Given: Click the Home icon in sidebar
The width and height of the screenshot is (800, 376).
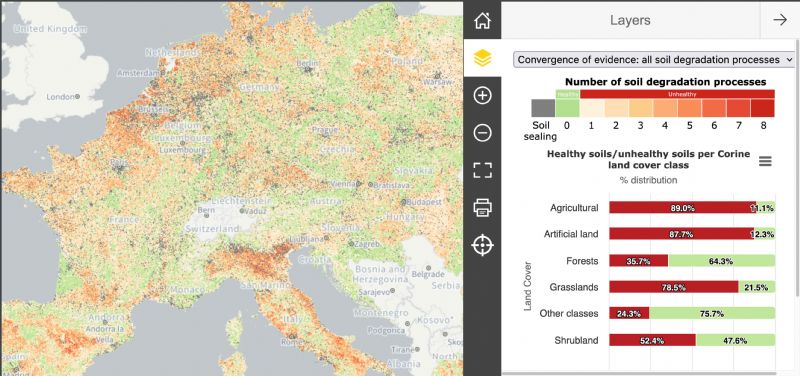Looking at the screenshot, I should tap(482, 20).
